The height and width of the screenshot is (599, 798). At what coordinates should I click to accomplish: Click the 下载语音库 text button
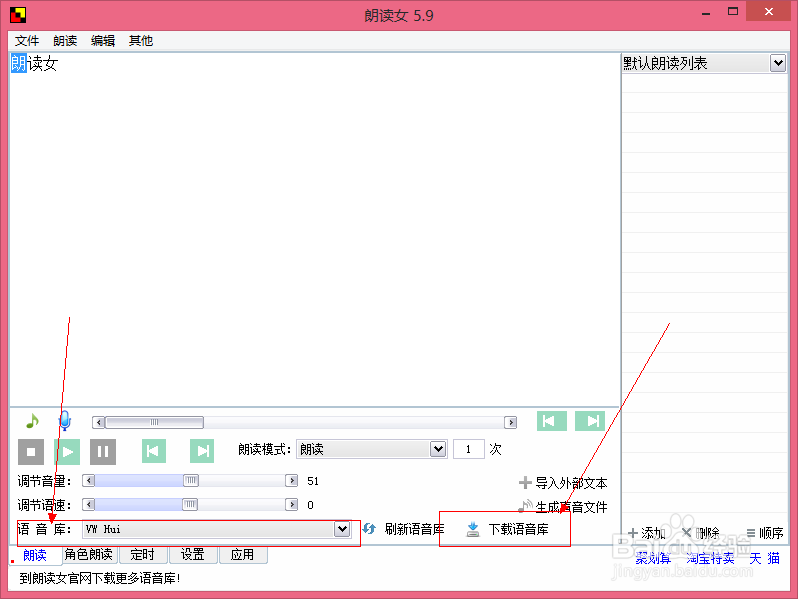[519, 529]
